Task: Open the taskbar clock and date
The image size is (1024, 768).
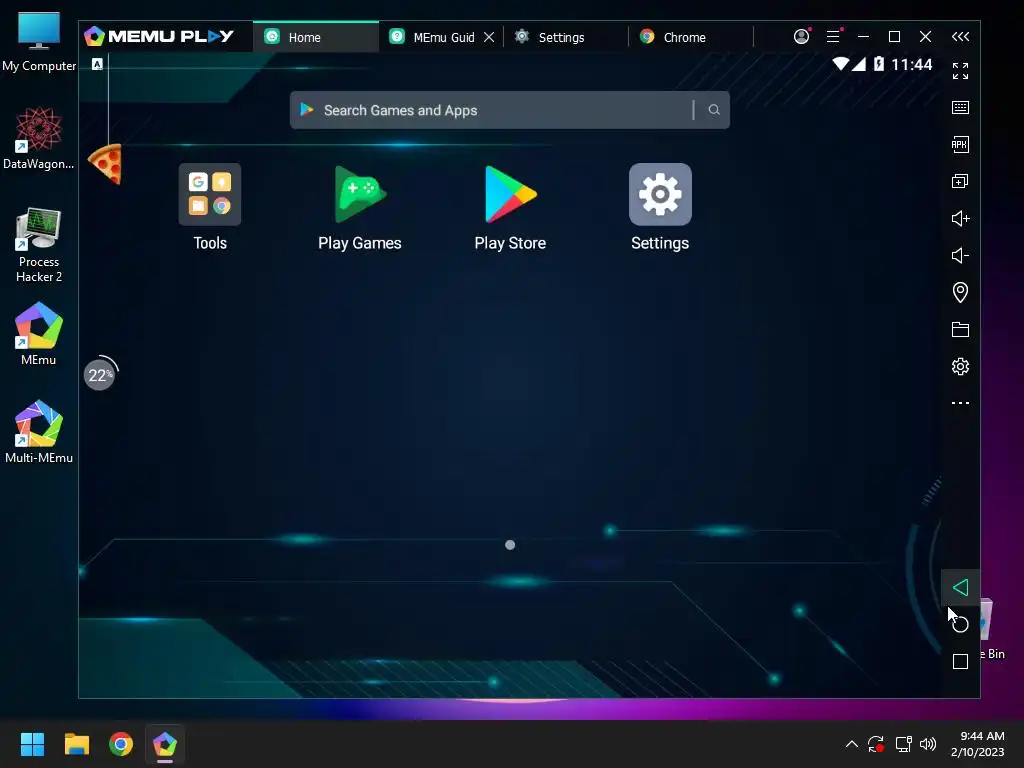Action: click(x=978, y=744)
